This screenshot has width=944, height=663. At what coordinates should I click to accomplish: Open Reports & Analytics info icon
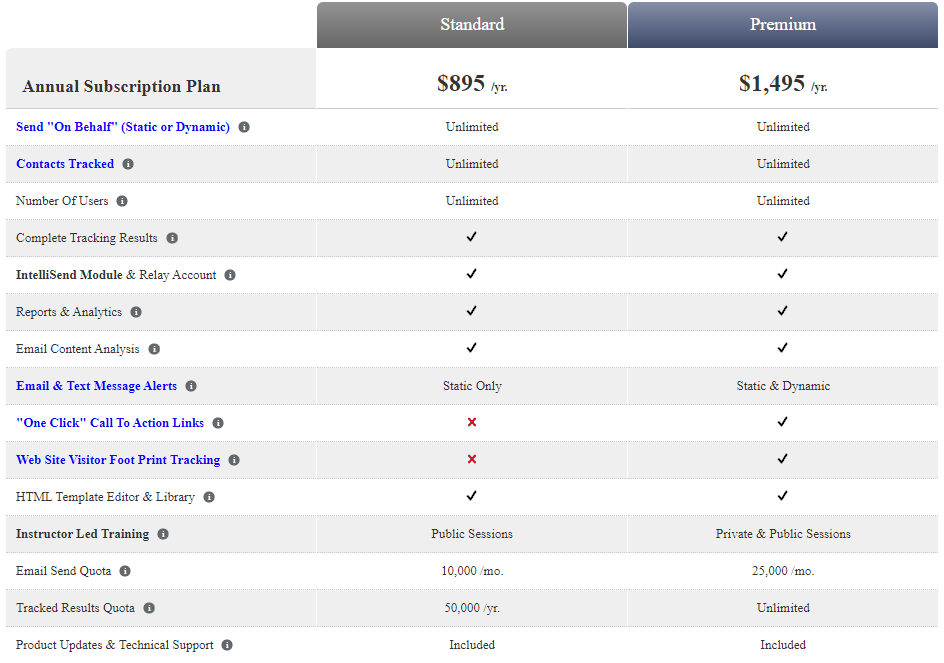point(136,312)
